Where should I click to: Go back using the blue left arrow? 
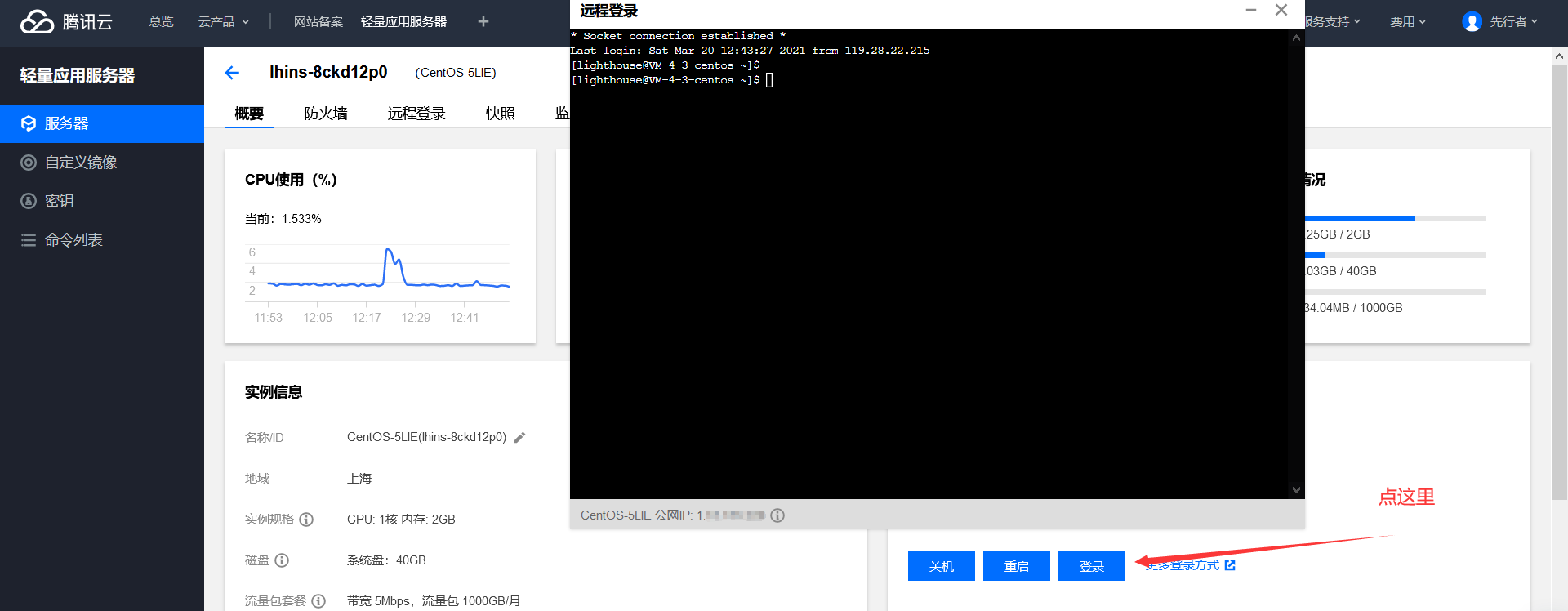point(232,73)
